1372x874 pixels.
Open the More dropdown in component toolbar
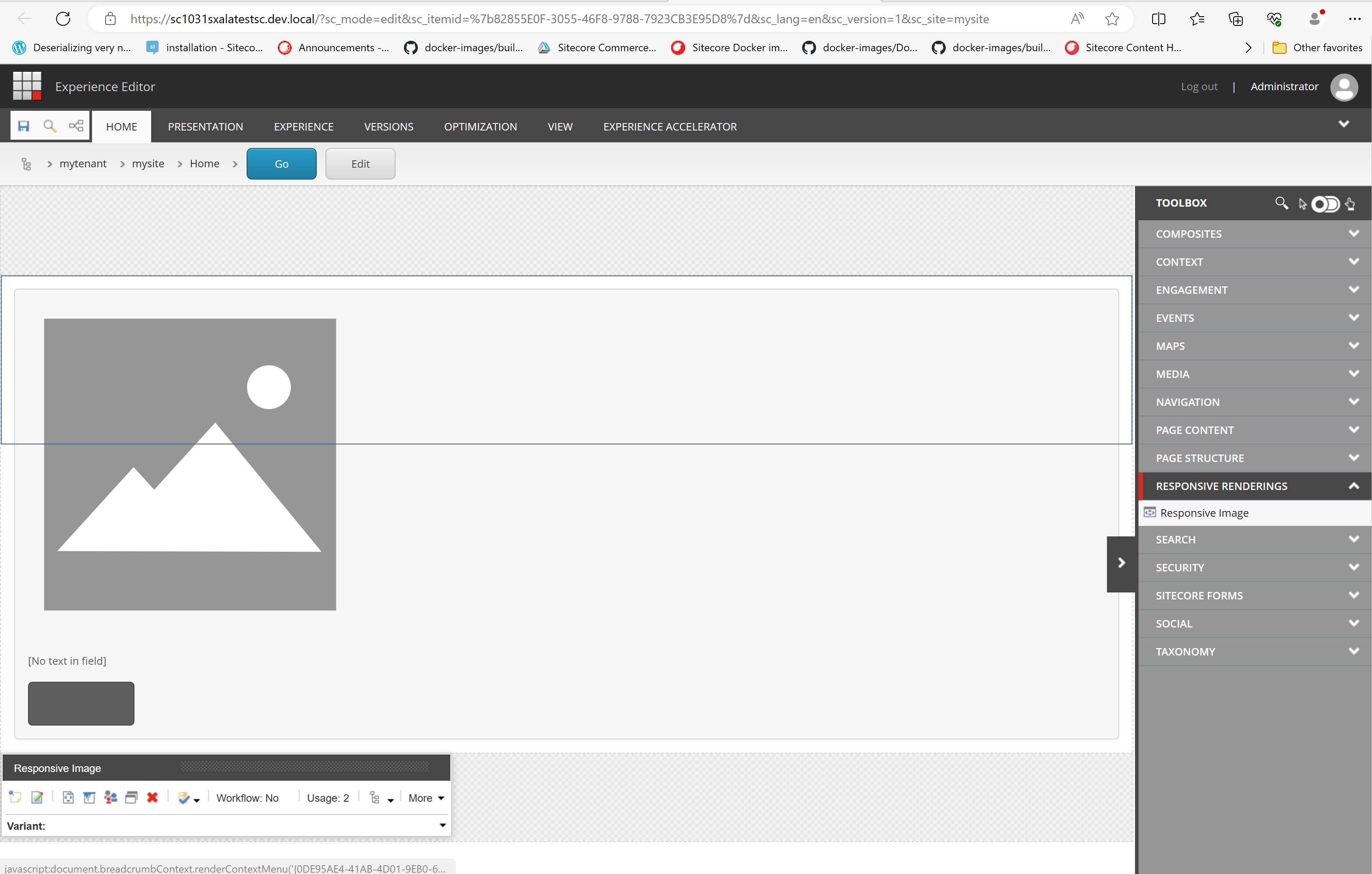pyautogui.click(x=426, y=798)
